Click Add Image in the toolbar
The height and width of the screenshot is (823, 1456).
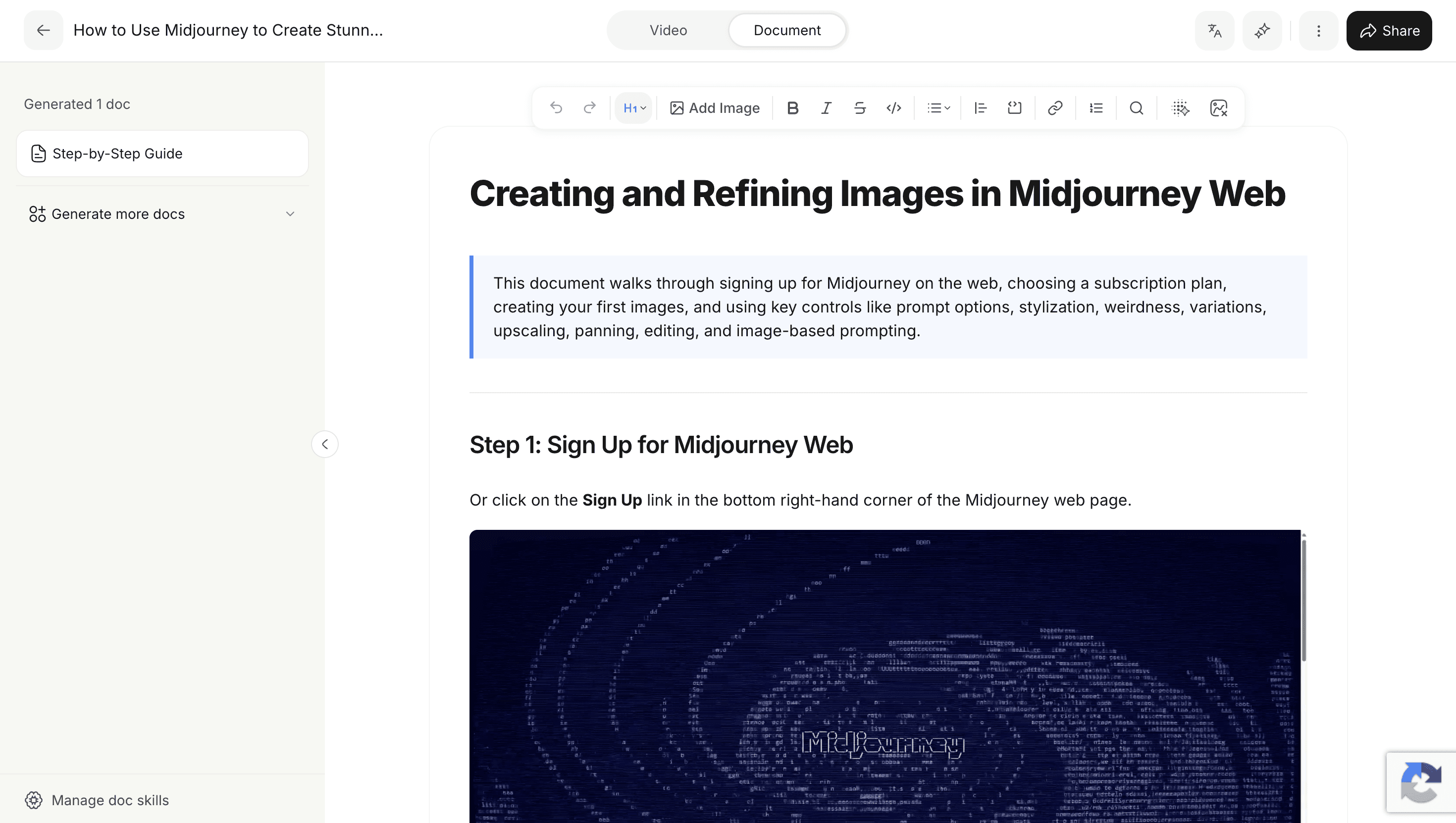click(715, 108)
